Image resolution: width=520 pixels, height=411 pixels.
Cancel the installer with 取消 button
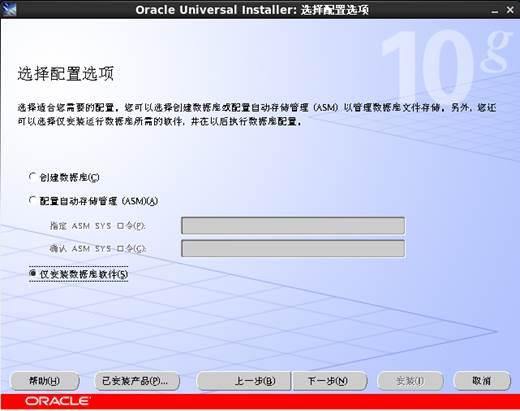(482, 381)
